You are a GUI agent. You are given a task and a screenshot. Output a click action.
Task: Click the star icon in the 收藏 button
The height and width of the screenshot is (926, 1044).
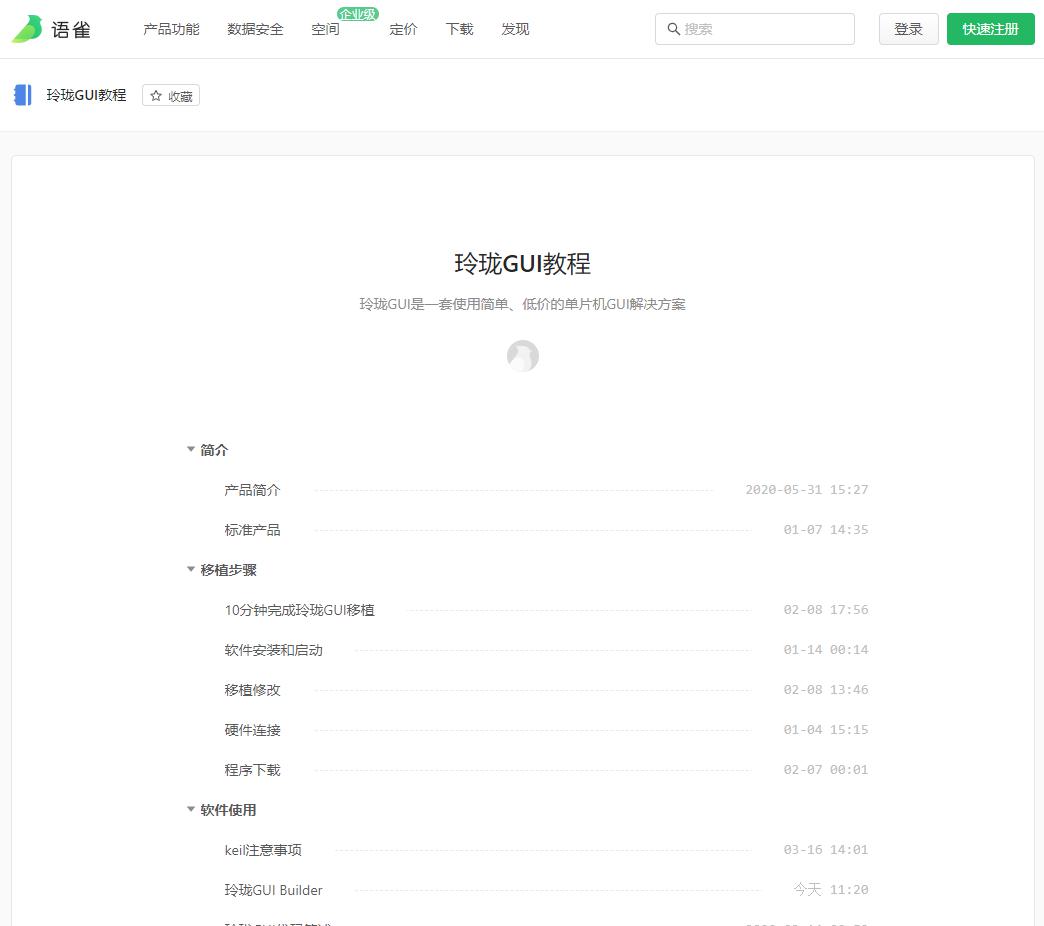(x=156, y=96)
